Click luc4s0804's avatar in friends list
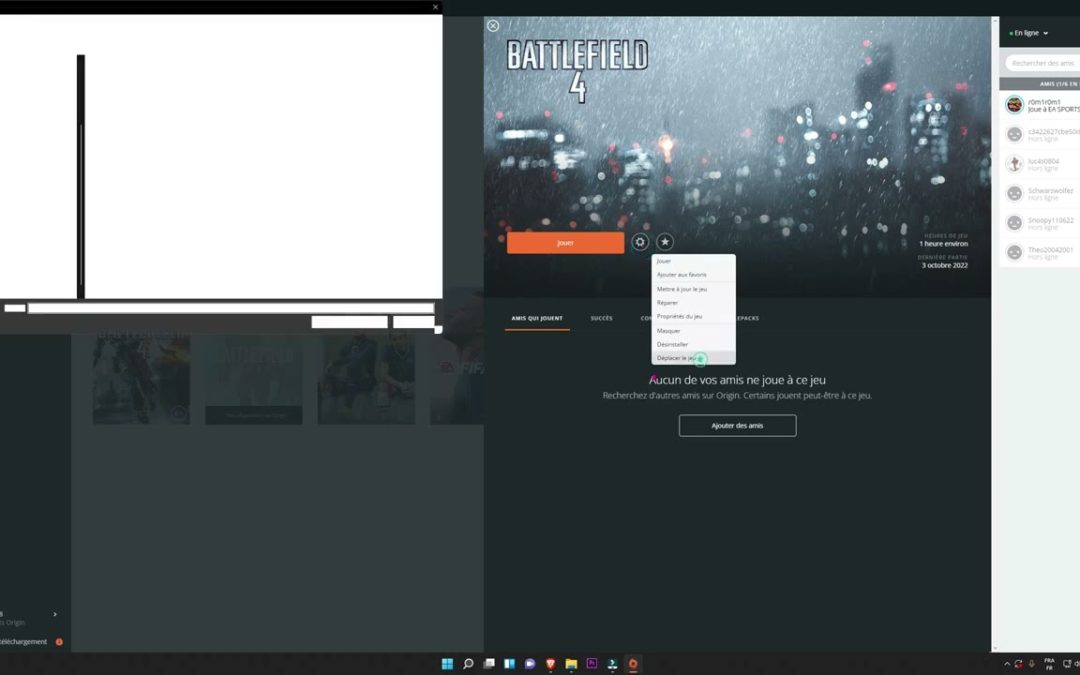 (x=1015, y=164)
